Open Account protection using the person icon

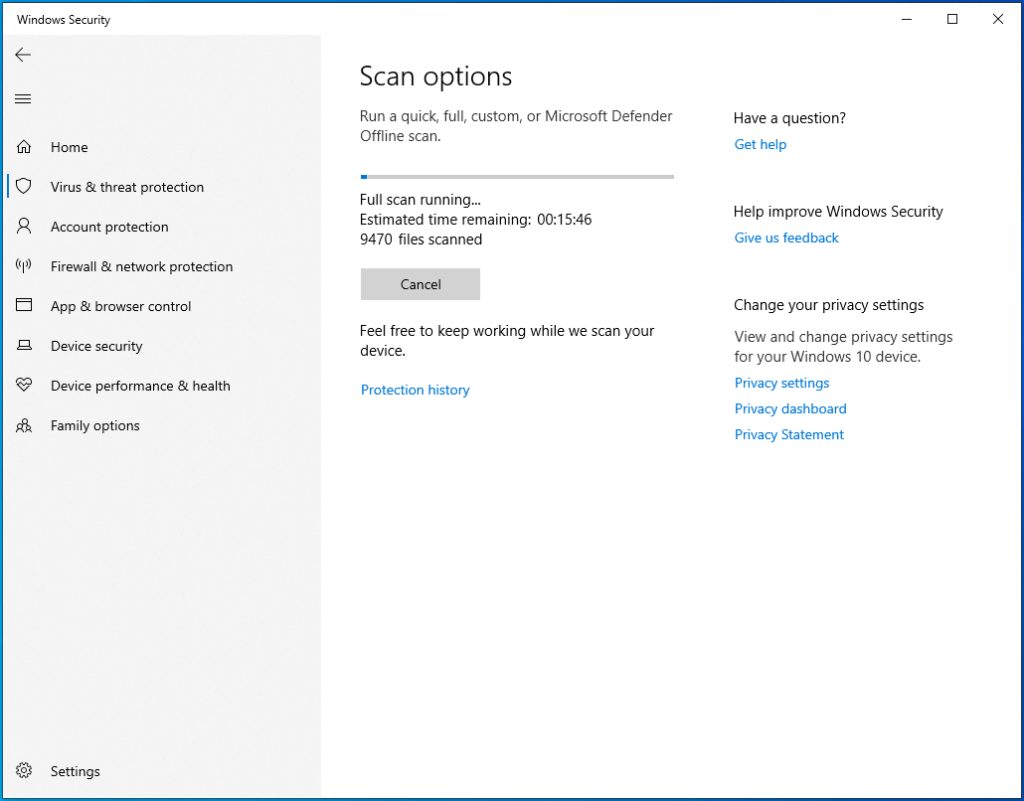coord(23,226)
